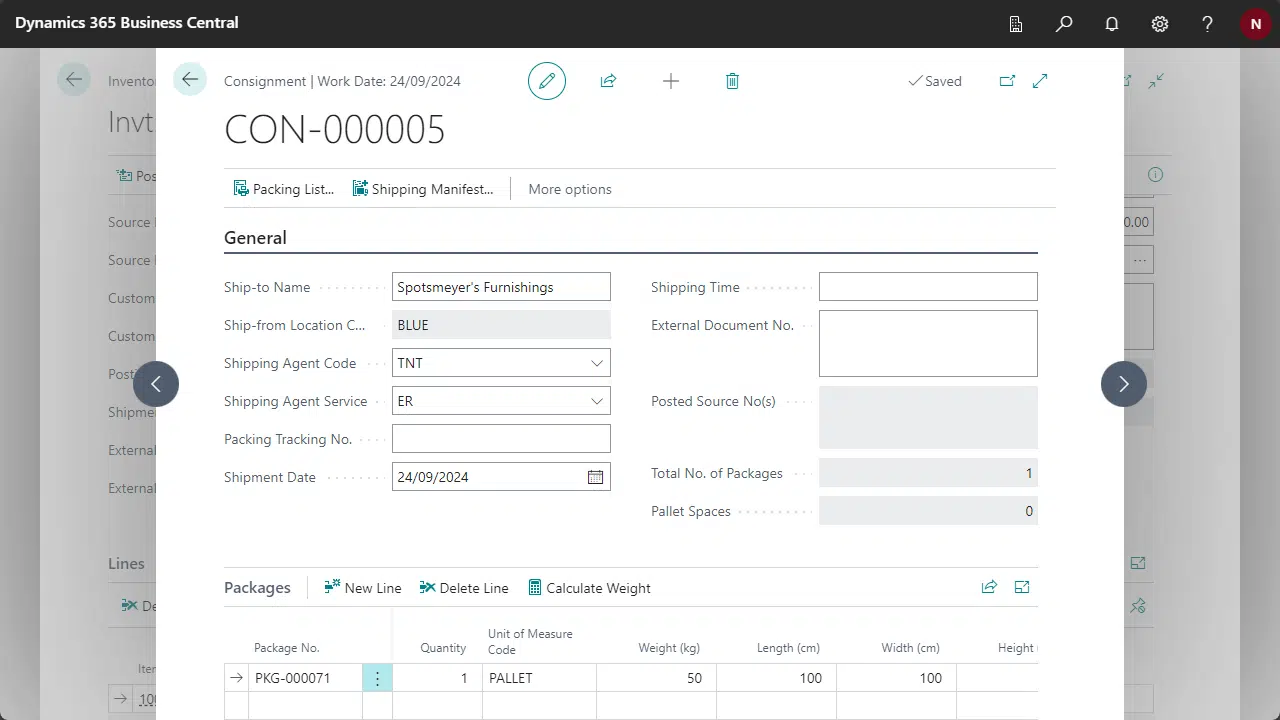This screenshot has width=1280, height=720.
Task: Click the PALLET unit of measure cell
Action: (539, 678)
